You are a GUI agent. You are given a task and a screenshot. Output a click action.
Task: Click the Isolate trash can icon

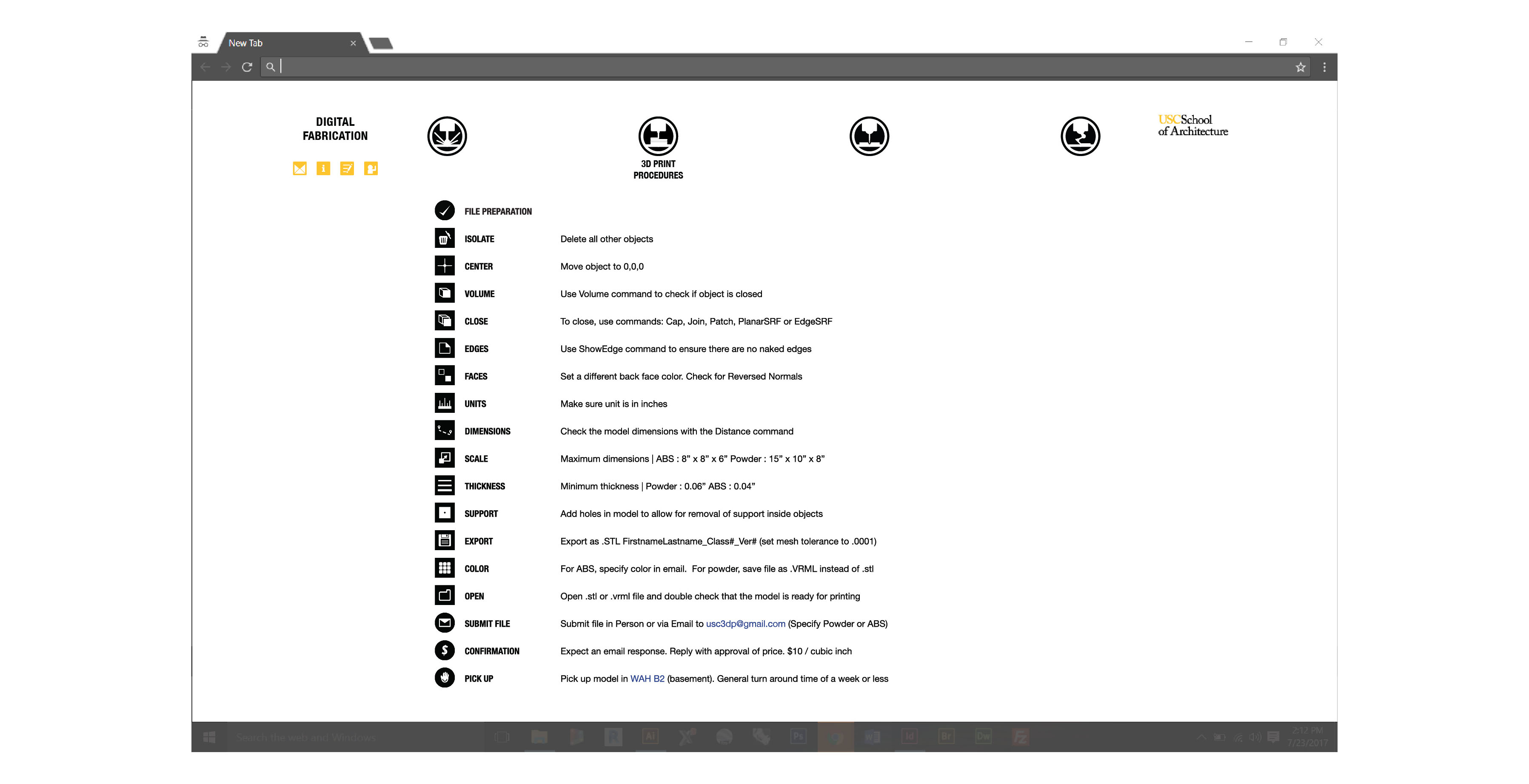(445, 239)
